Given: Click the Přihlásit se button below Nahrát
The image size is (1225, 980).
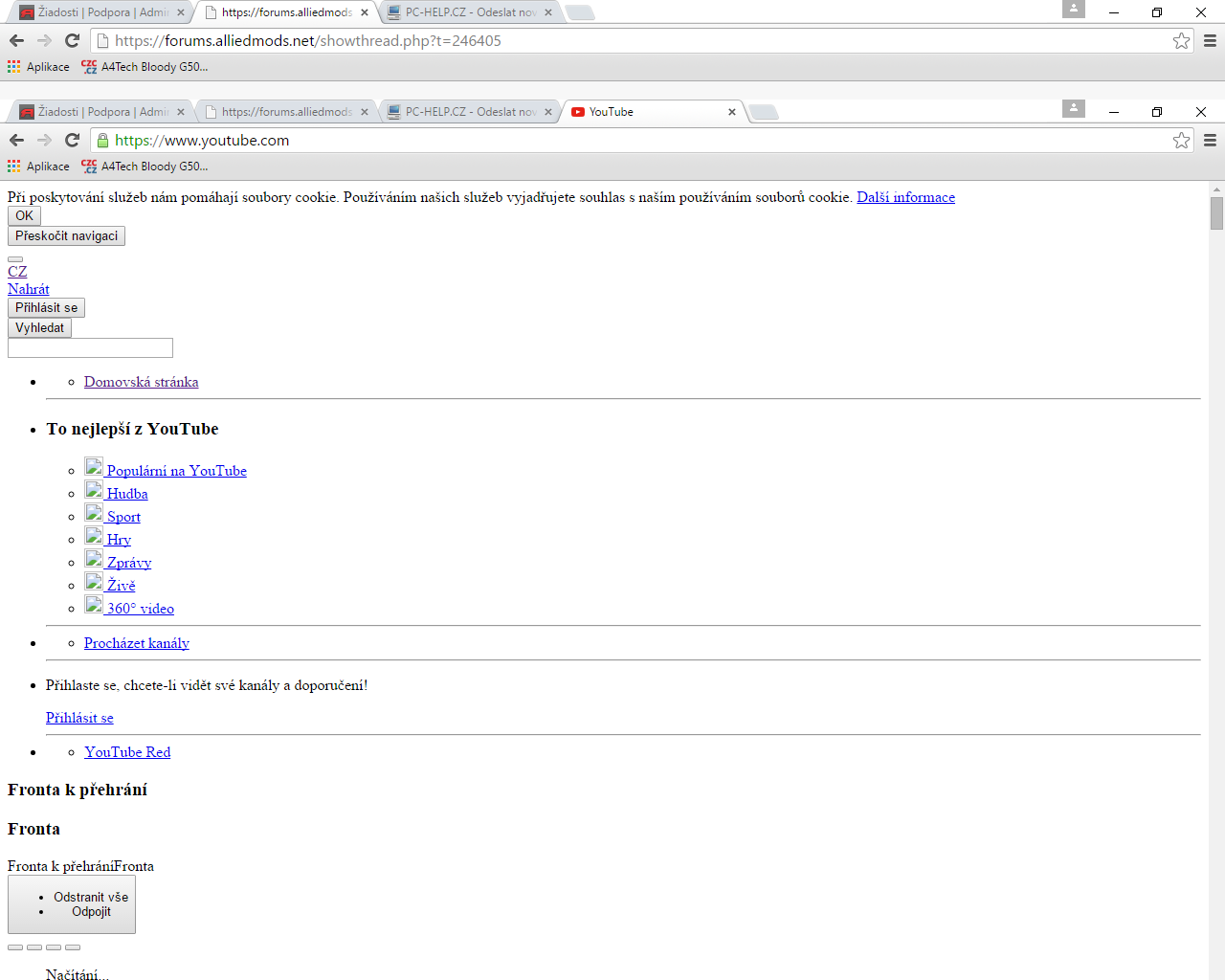Looking at the screenshot, I should 46,308.
